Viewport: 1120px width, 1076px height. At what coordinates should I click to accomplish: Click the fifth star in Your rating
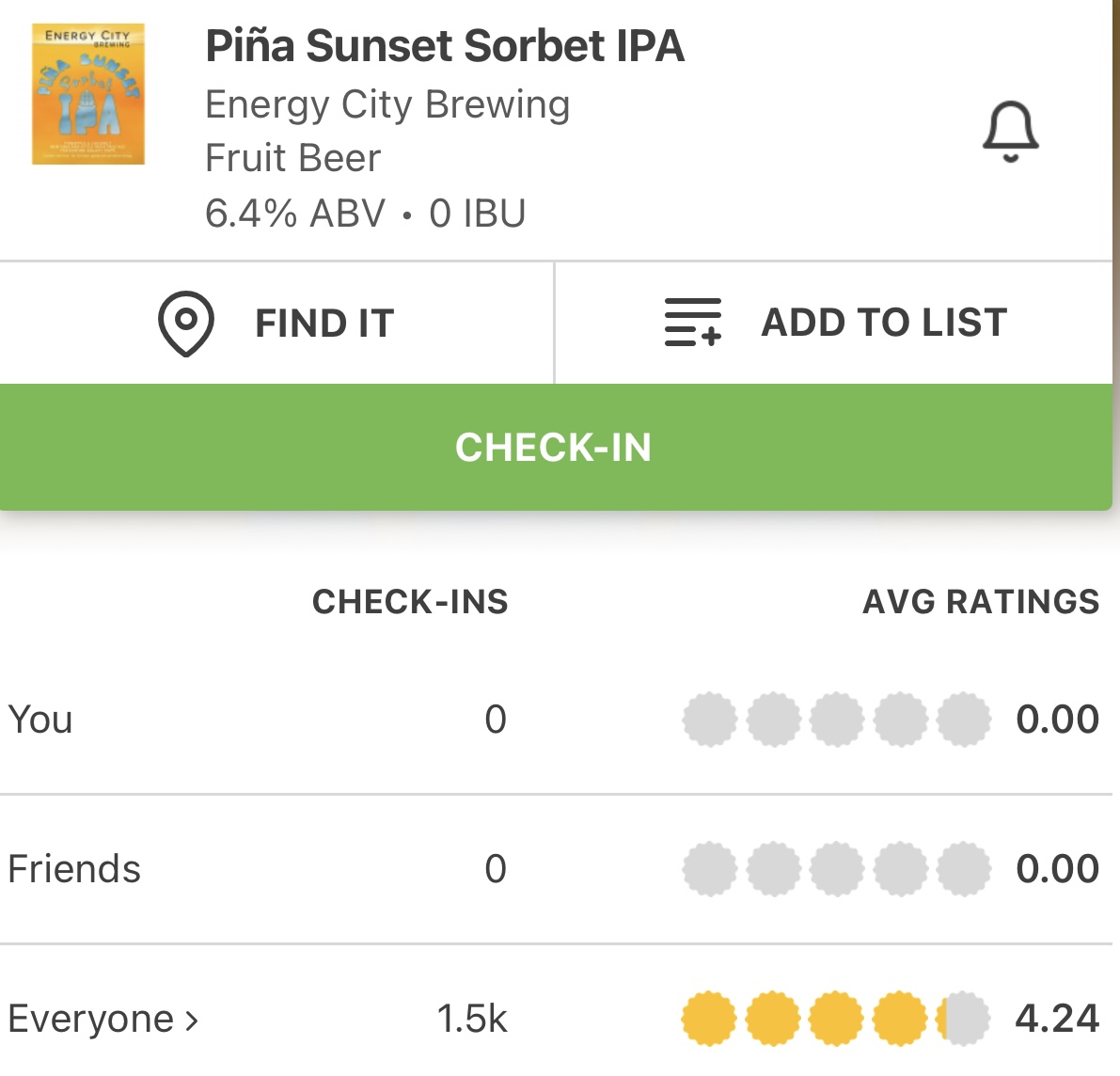click(x=964, y=720)
